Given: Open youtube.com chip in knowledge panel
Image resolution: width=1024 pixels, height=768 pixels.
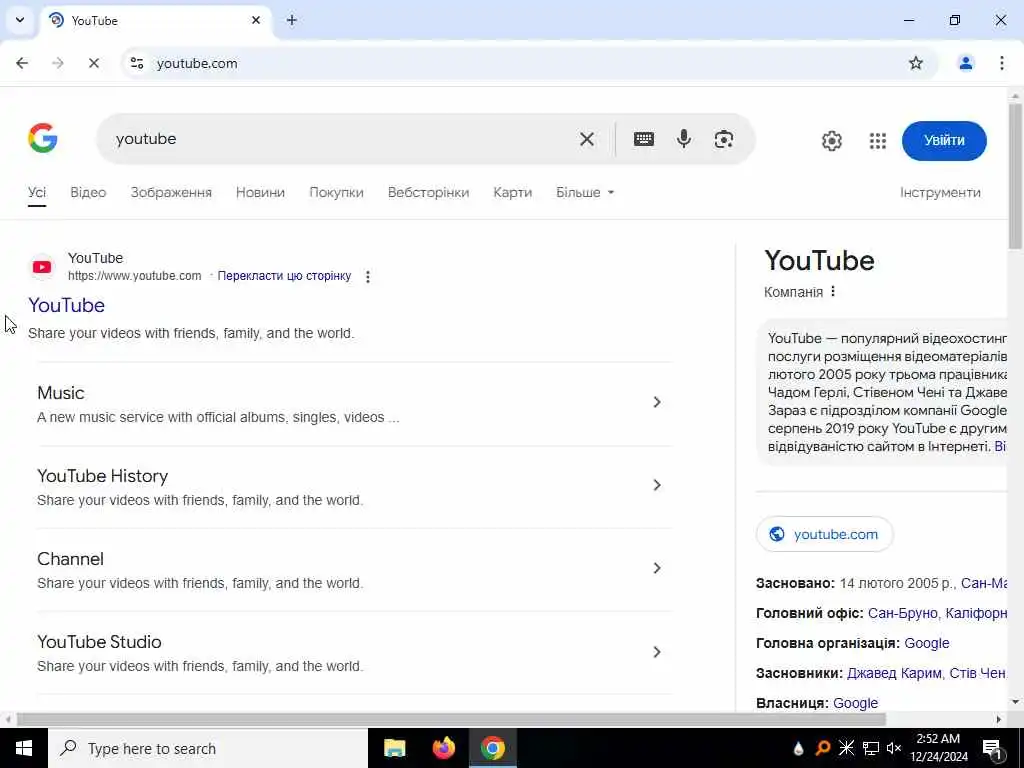Looking at the screenshot, I should click(825, 534).
